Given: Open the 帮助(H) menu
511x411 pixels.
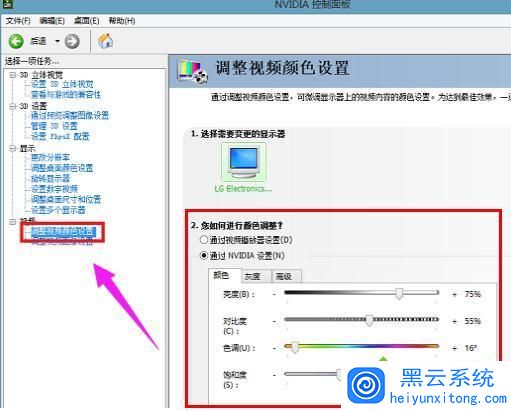Looking at the screenshot, I should tap(122, 21).
